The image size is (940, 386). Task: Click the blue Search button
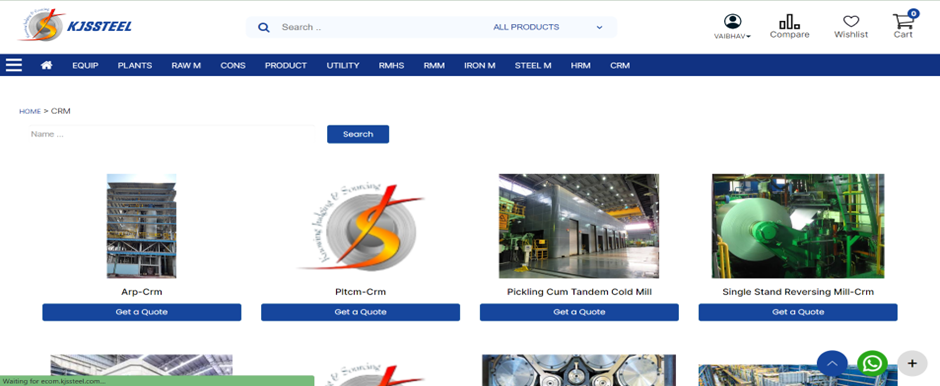point(358,134)
